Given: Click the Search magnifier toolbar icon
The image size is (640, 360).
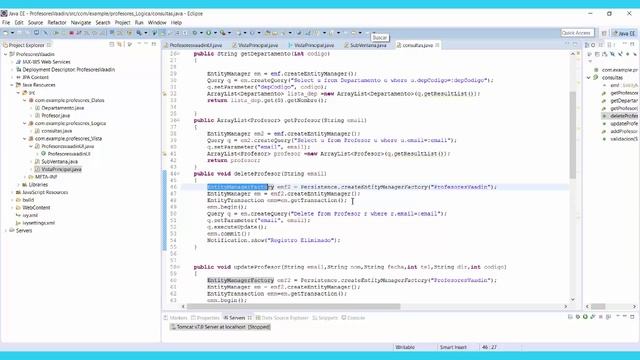Looking at the screenshot, I should (139, 33).
